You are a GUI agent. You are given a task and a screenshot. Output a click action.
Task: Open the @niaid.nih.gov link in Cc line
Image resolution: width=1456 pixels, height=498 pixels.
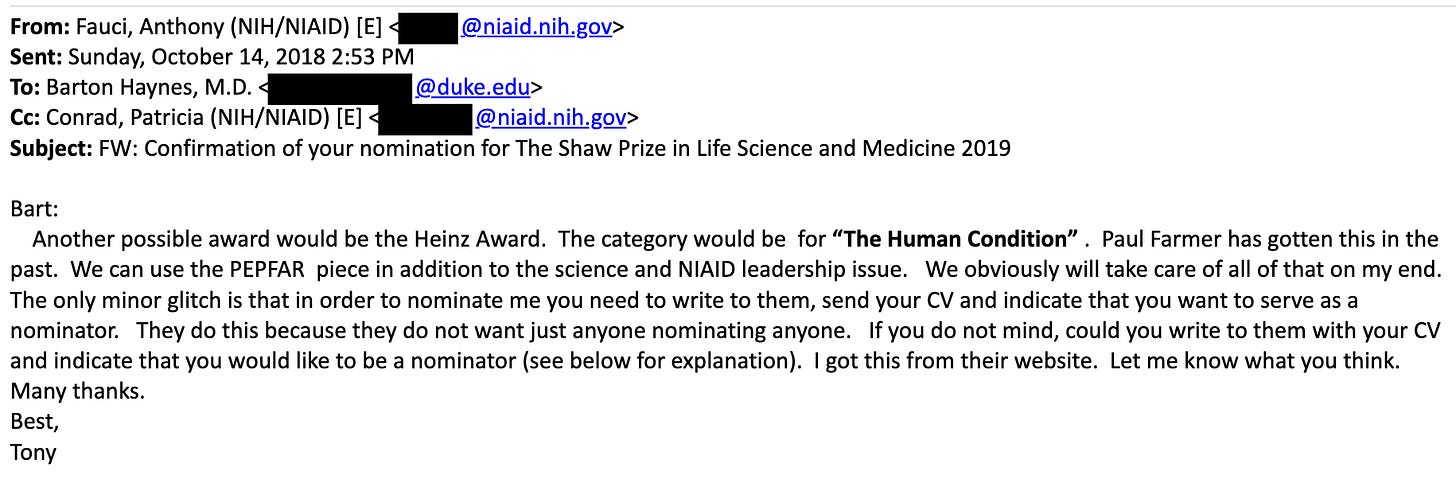(551, 118)
